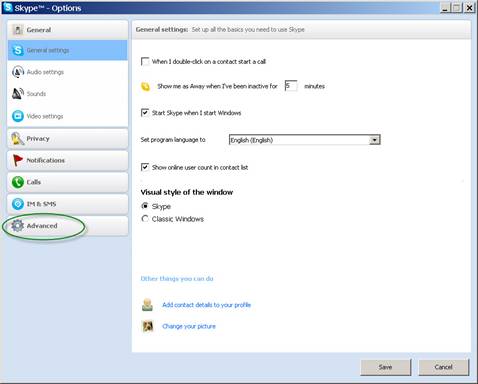Image resolution: width=478 pixels, height=384 pixels.
Task: Expand the Calls section
Action: 68,182
